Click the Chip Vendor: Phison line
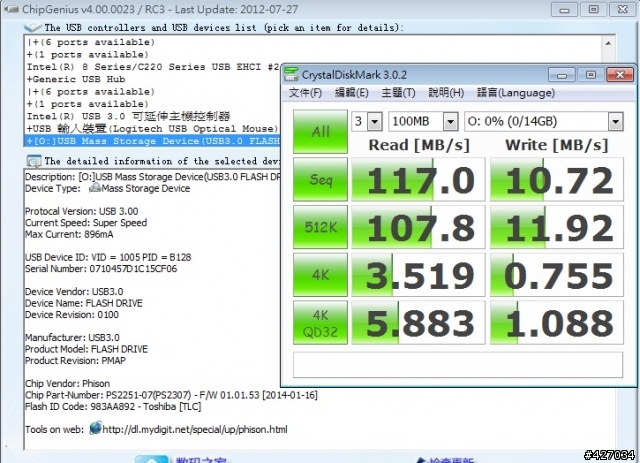Screen dimensions: 640x463 click(67, 383)
